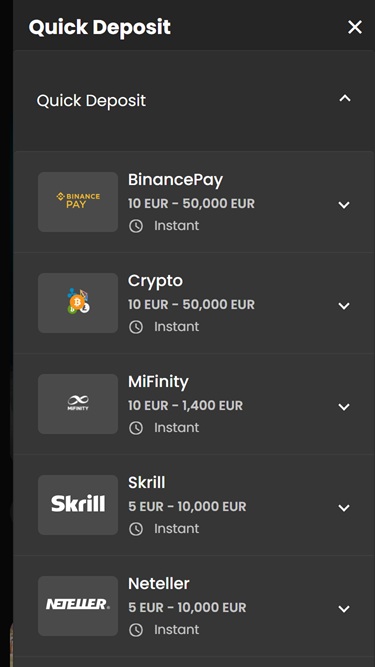Image resolution: width=375 pixels, height=667 pixels.
Task: Click the MiFinity infinity logo tile
Action: pyautogui.click(x=78, y=404)
